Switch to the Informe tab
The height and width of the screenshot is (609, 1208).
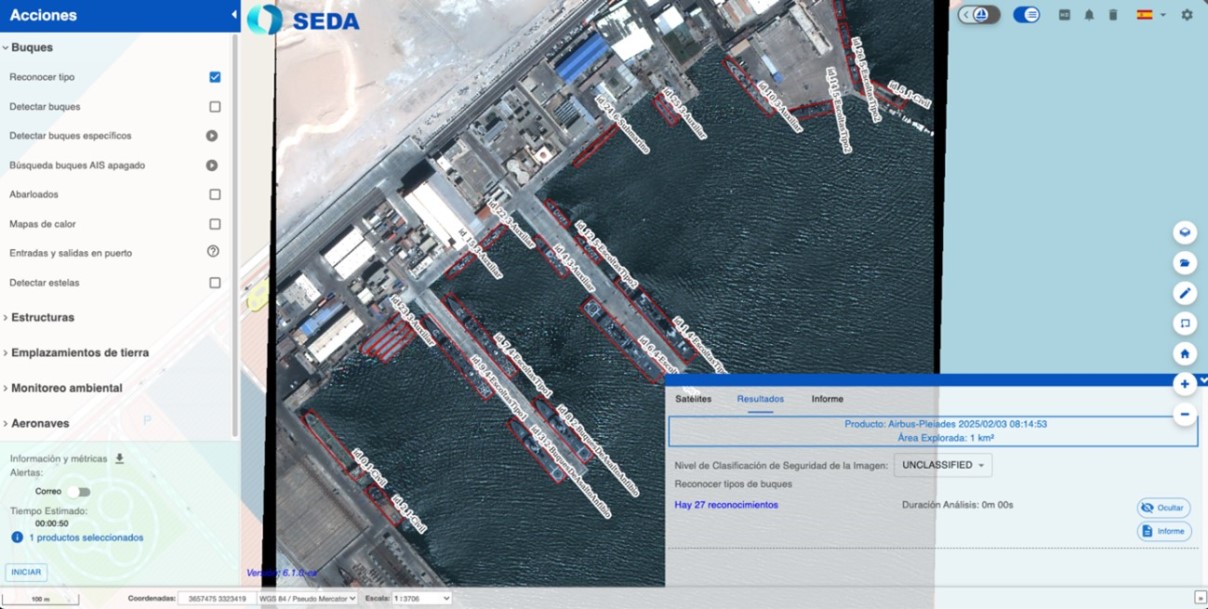827,399
